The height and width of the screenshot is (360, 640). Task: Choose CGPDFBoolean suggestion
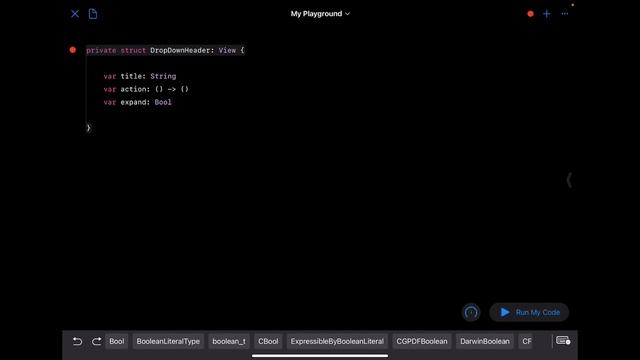tap(422, 341)
